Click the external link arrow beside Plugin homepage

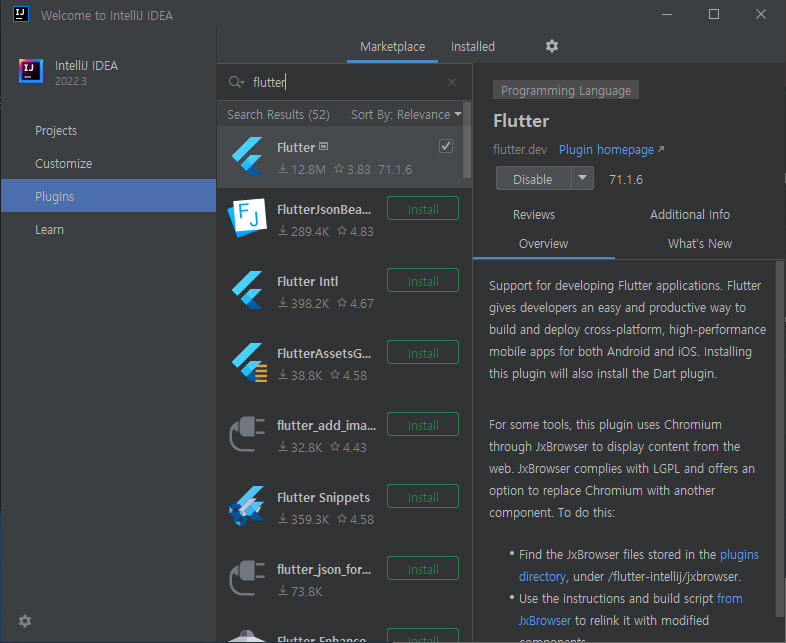[661, 149]
